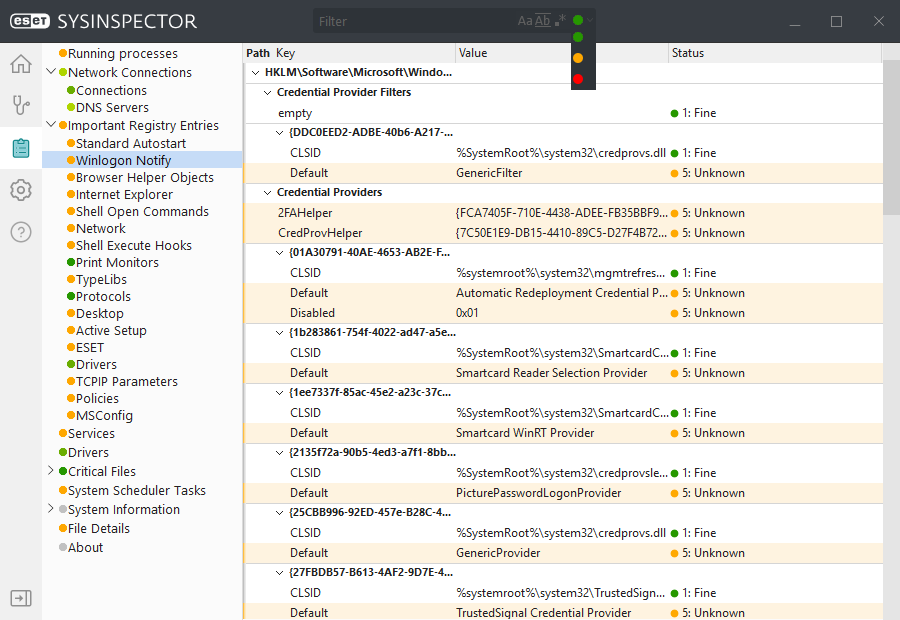Collapse the Network Connections tree node
This screenshot has width=900, height=620.
coord(51,72)
